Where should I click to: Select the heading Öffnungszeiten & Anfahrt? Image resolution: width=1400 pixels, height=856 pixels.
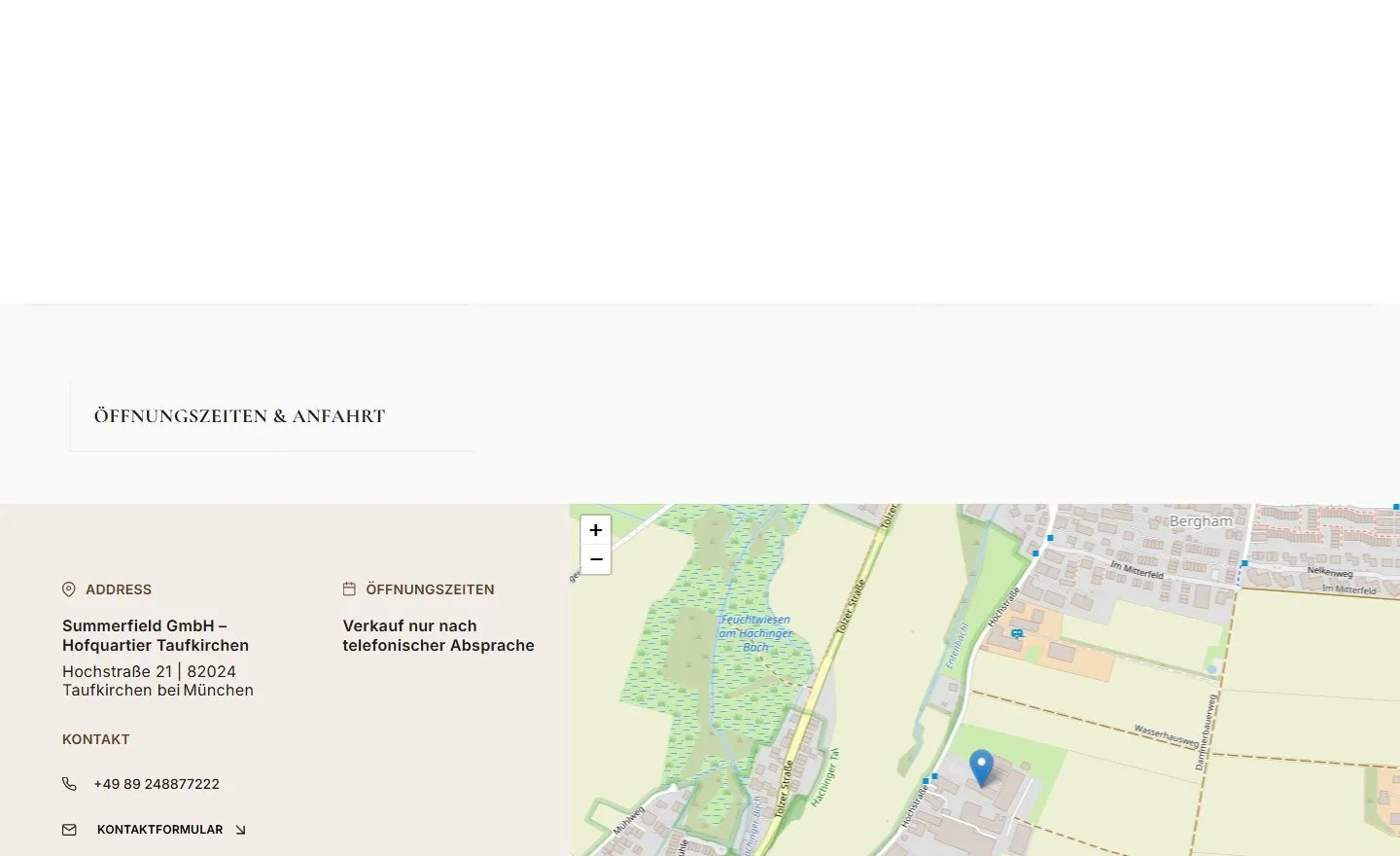point(239,416)
